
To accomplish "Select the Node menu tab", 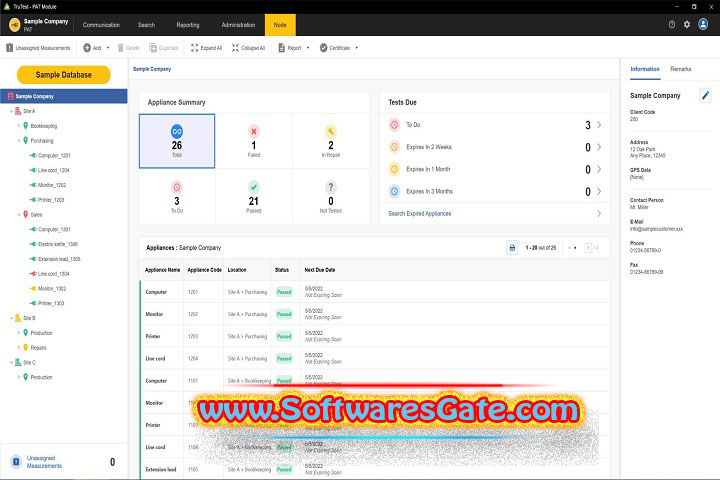I will pyautogui.click(x=280, y=25).
